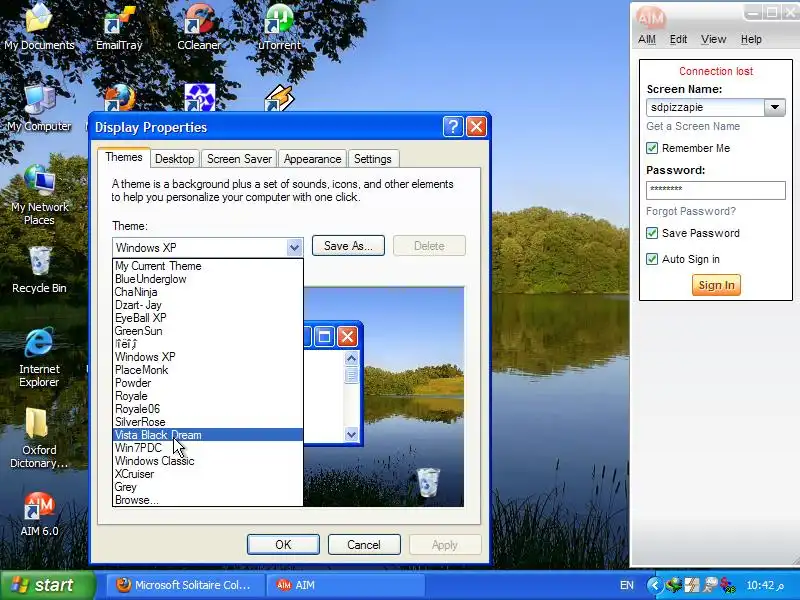The image size is (800, 600).
Task: Click the Screen Name field showing sdpizzapie
Action: pos(705,107)
